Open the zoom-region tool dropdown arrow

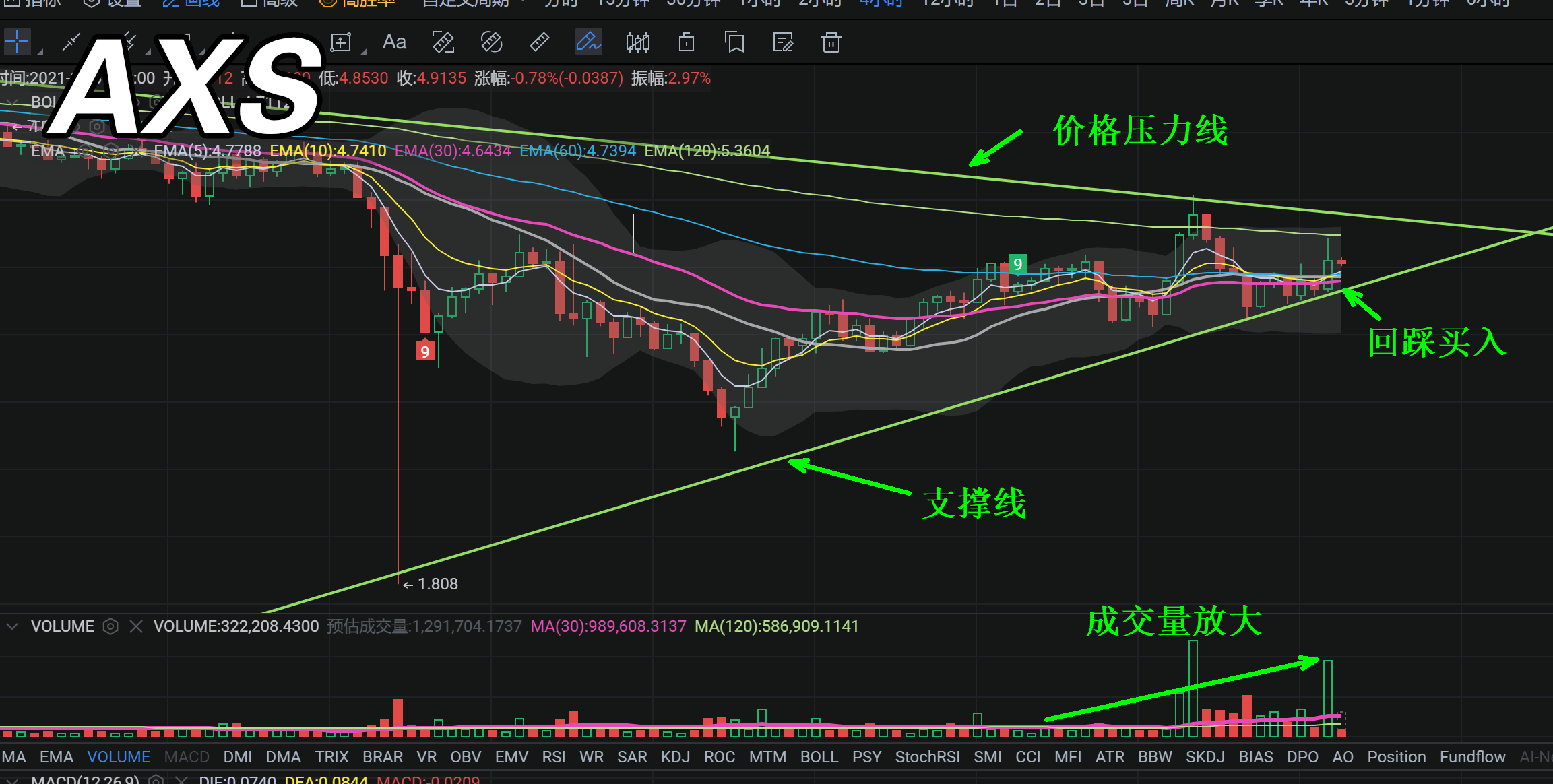click(364, 51)
